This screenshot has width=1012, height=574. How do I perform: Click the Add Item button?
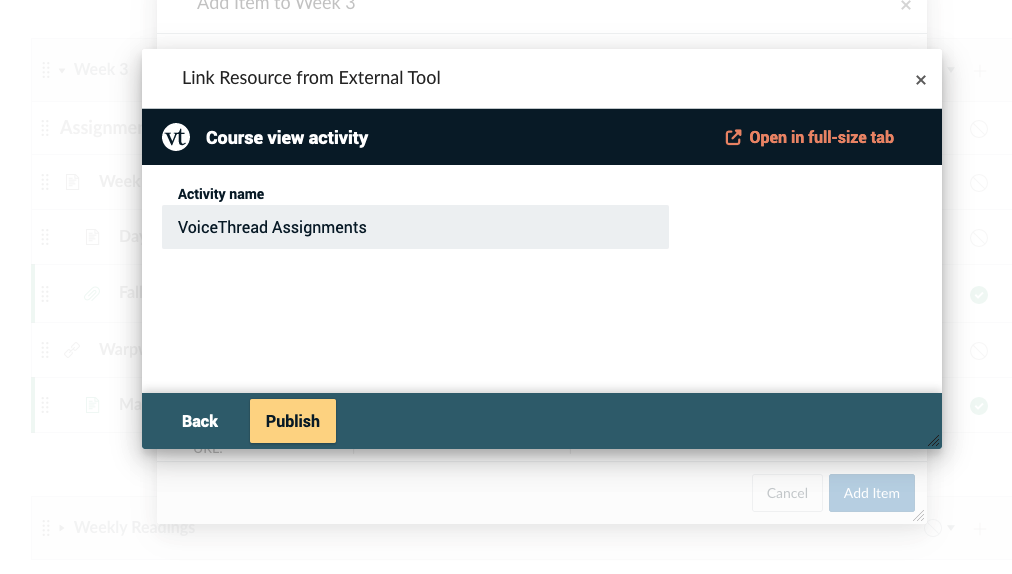(x=871, y=493)
